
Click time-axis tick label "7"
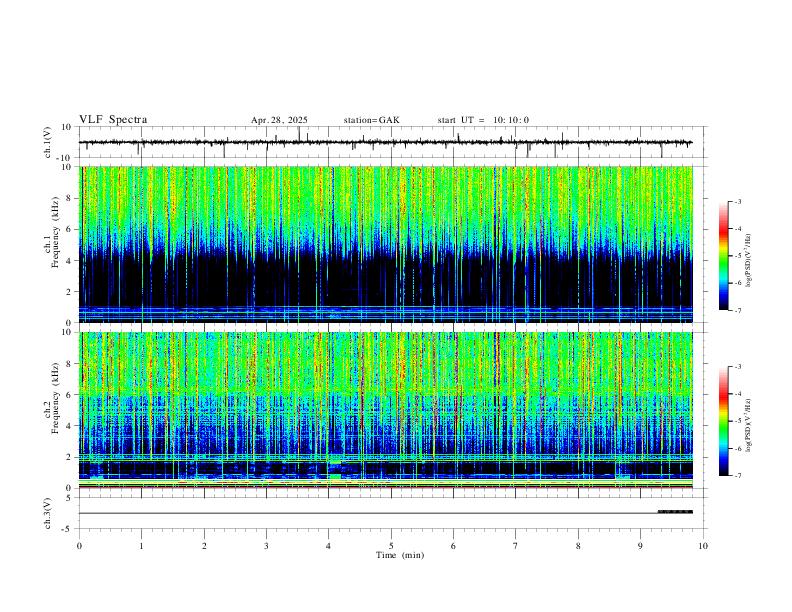pyautogui.click(x=516, y=546)
